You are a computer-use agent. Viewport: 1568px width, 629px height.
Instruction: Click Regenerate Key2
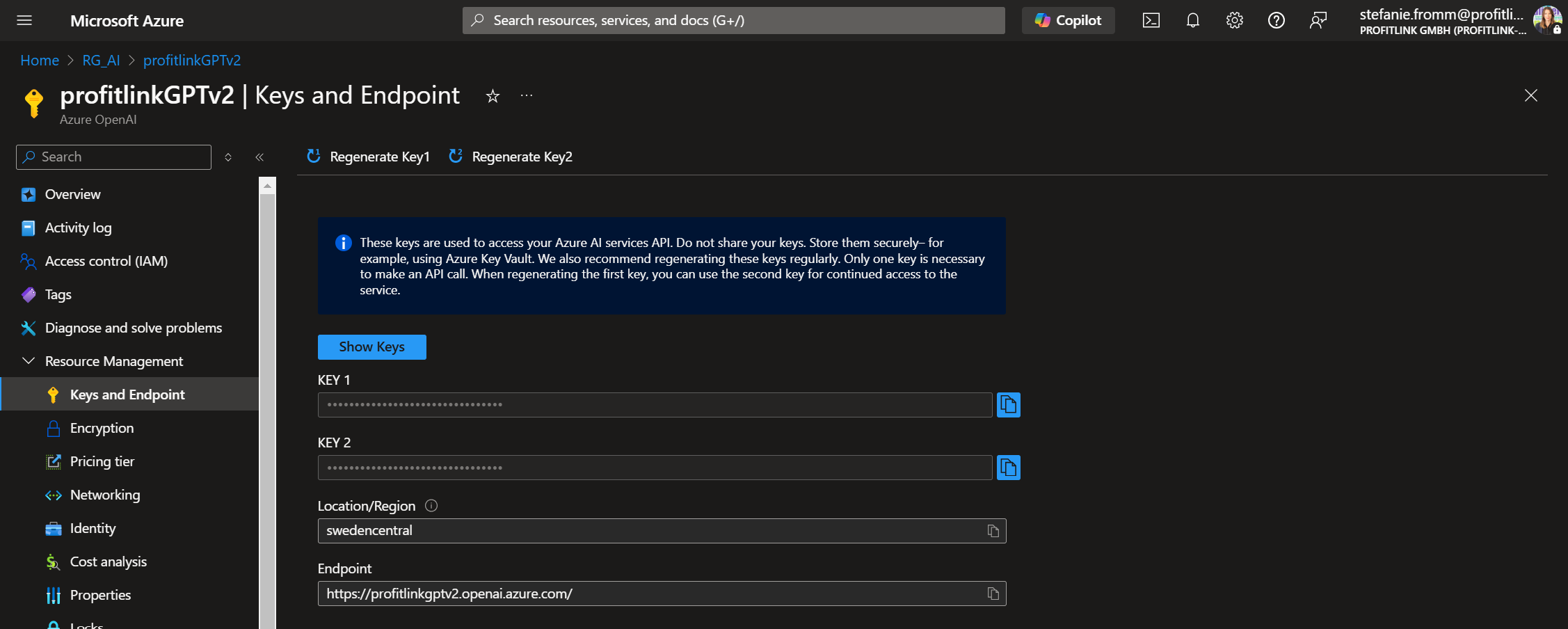point(511,157)
